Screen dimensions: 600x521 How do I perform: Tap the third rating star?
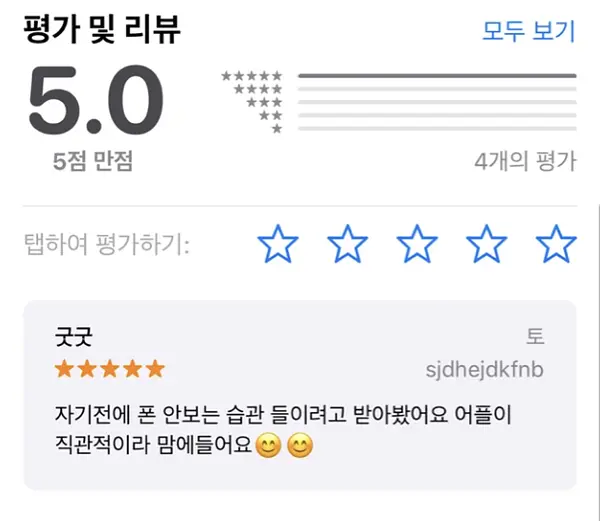click(417, 244)
